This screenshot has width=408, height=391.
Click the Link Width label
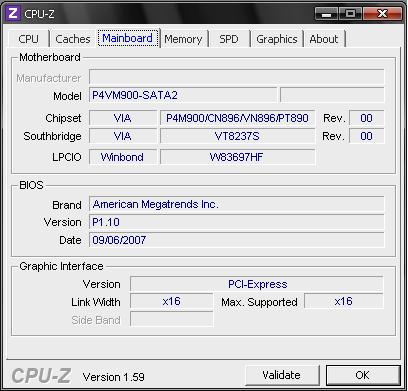tap(96, 302)
